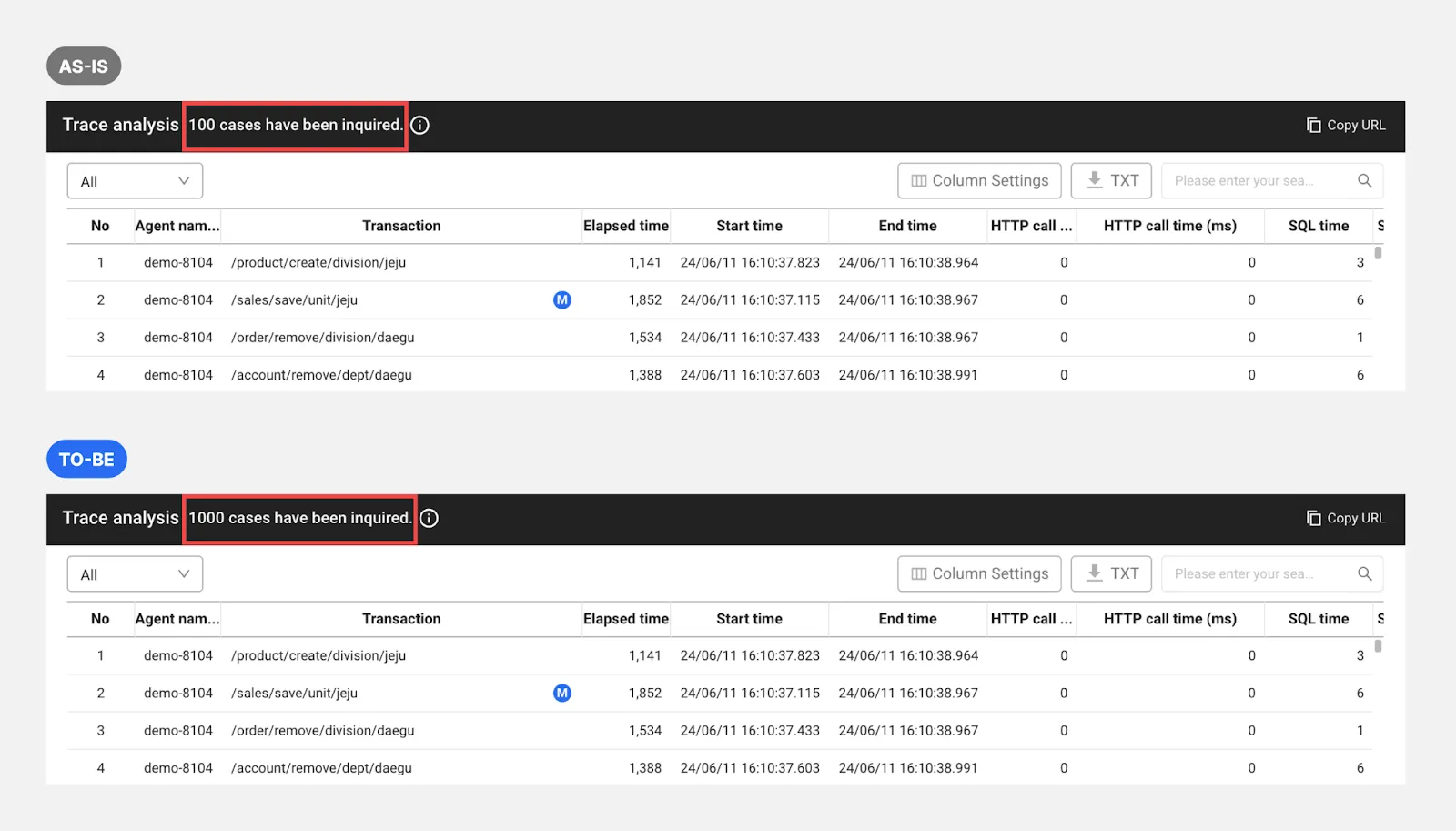Click HTTP call time (ms) header in TO-BE table

pyautogui.click(x=1170, y=619)
